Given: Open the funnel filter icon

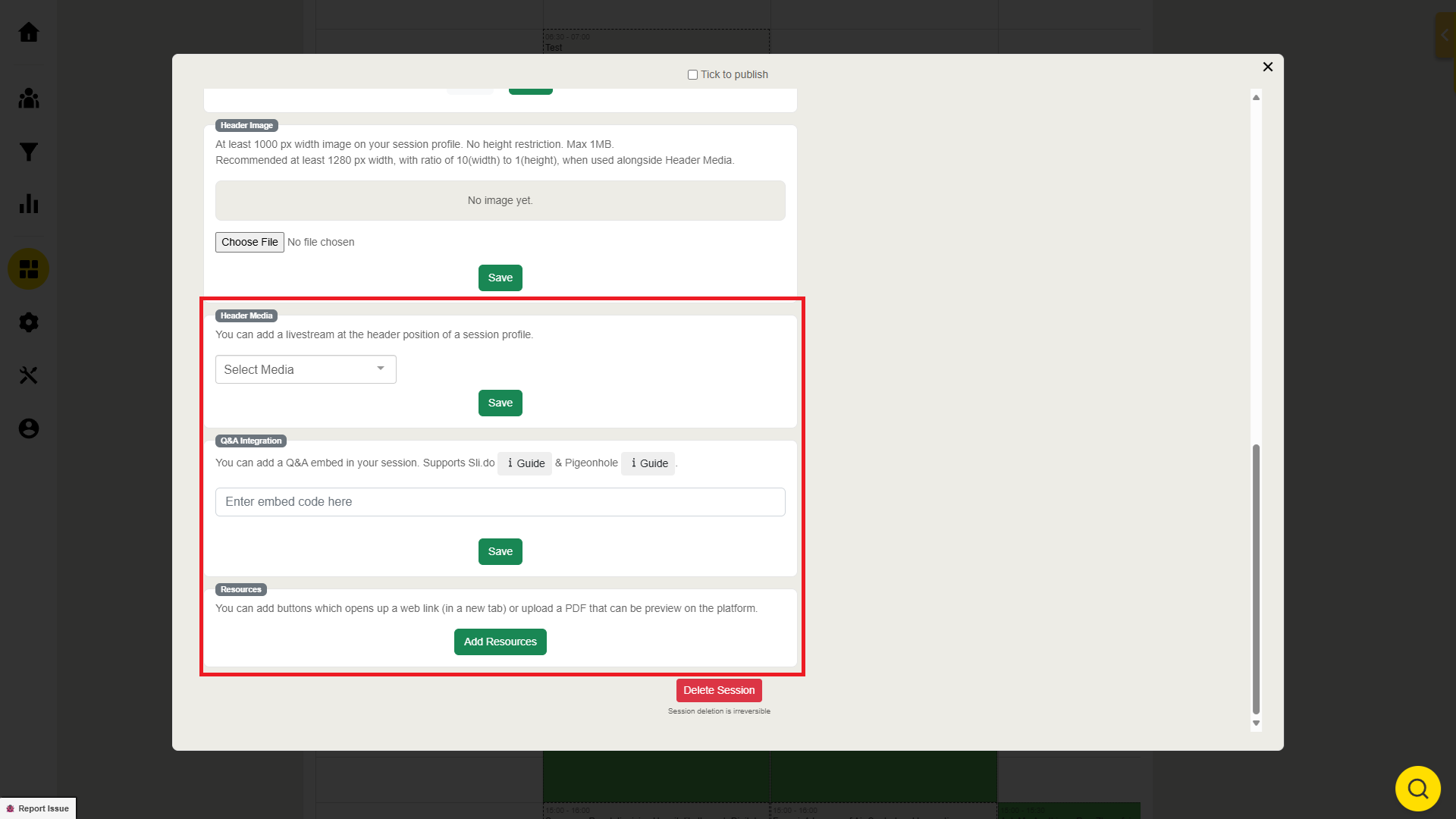Looking at the screenshot, I should coord(29,152).
